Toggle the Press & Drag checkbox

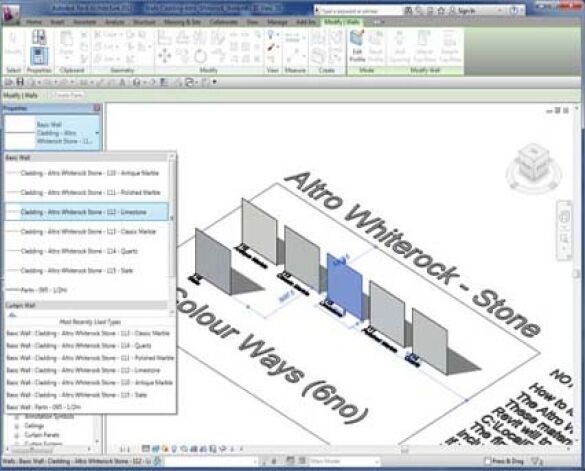pyautogui.click(x=487, y=461)
